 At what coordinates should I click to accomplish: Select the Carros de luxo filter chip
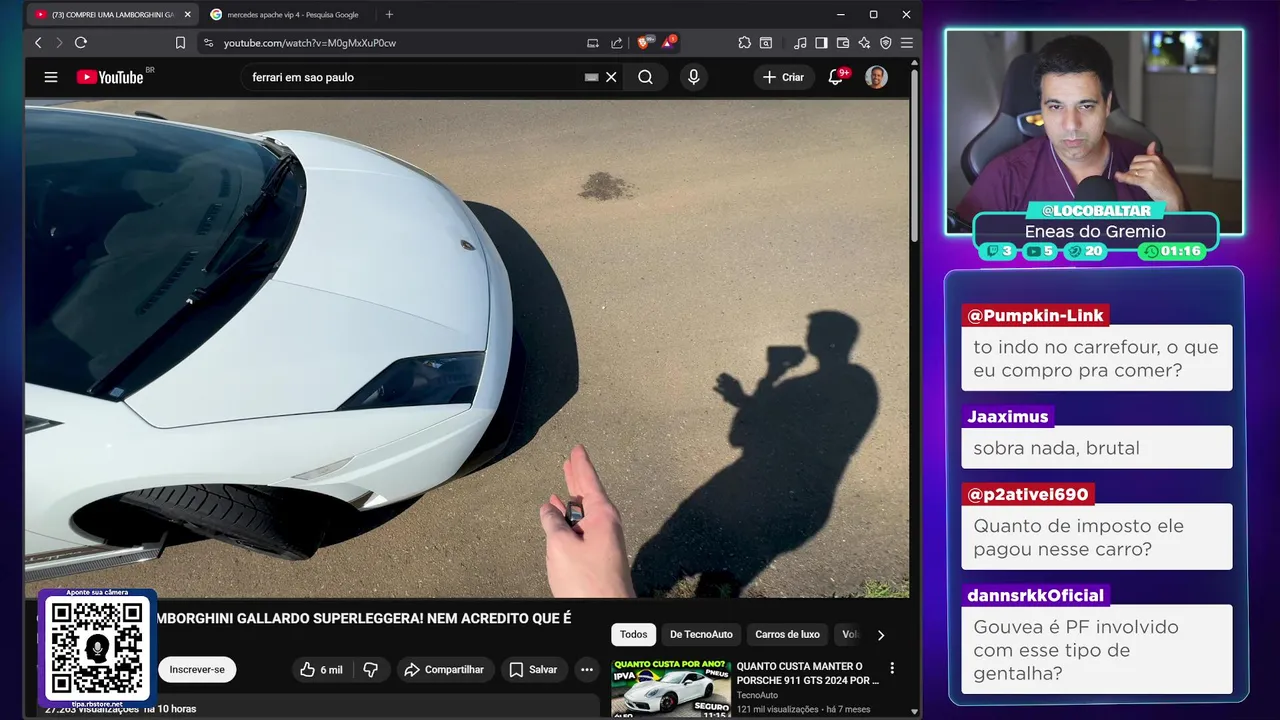coord(787,634)
